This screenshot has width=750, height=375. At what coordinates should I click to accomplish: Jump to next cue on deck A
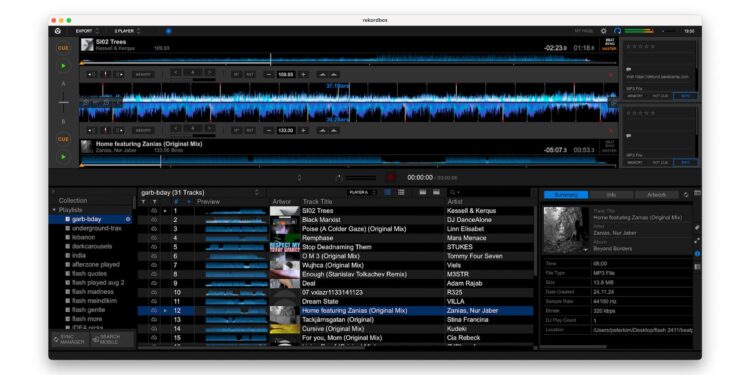120,75
